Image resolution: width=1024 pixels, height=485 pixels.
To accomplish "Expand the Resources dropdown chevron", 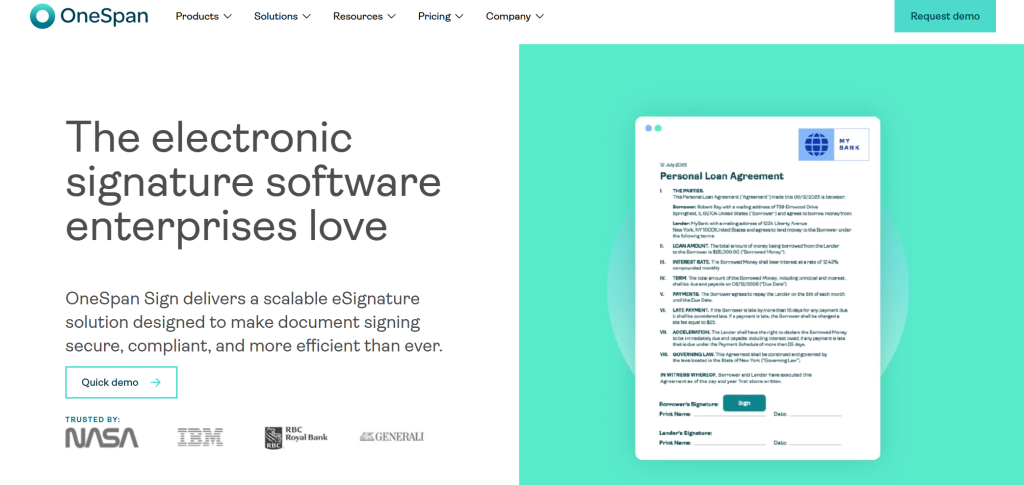I will [391, 16].
